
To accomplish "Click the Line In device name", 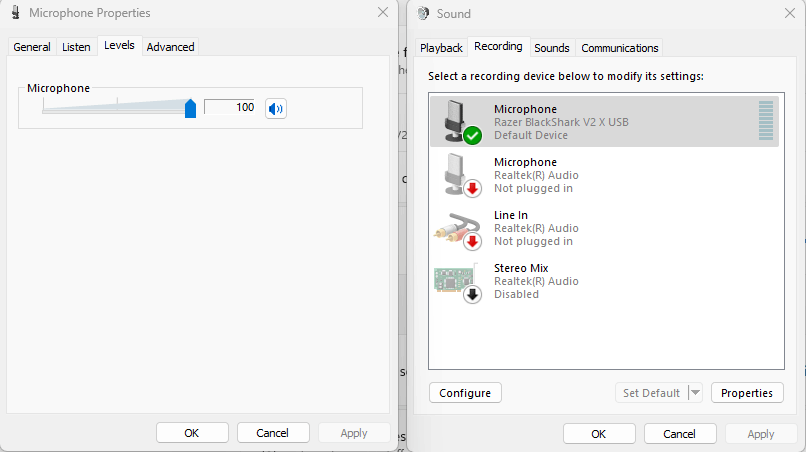I will coord(511,215).
